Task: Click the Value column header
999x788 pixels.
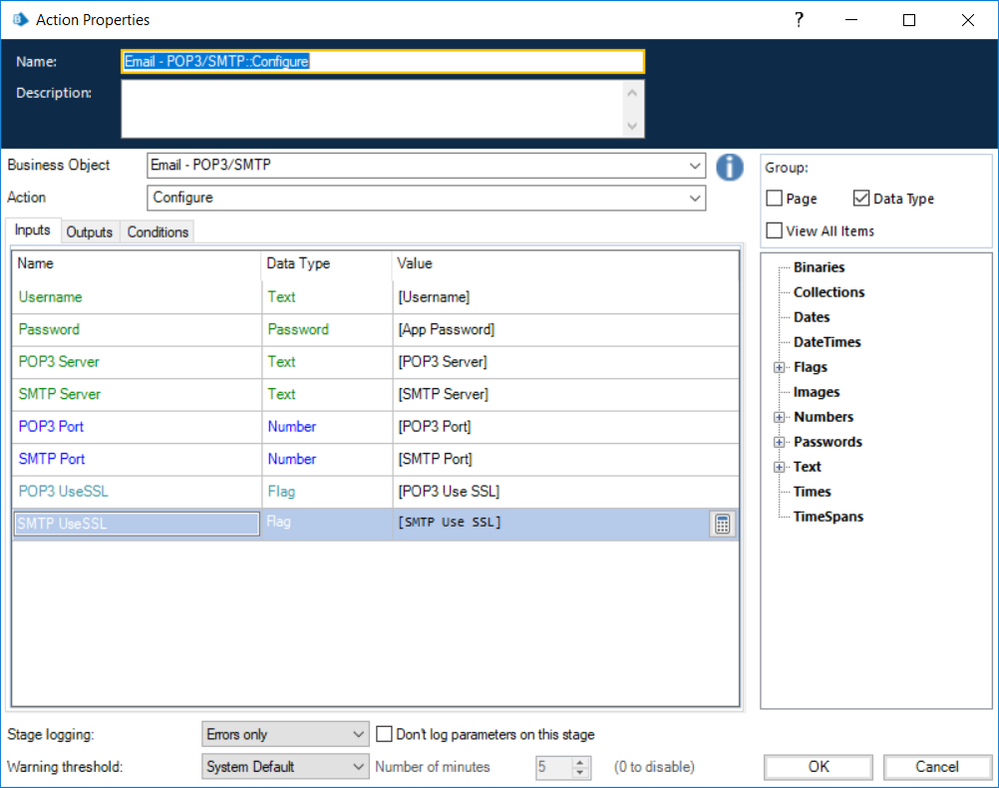Action: (x=565, y=264)
